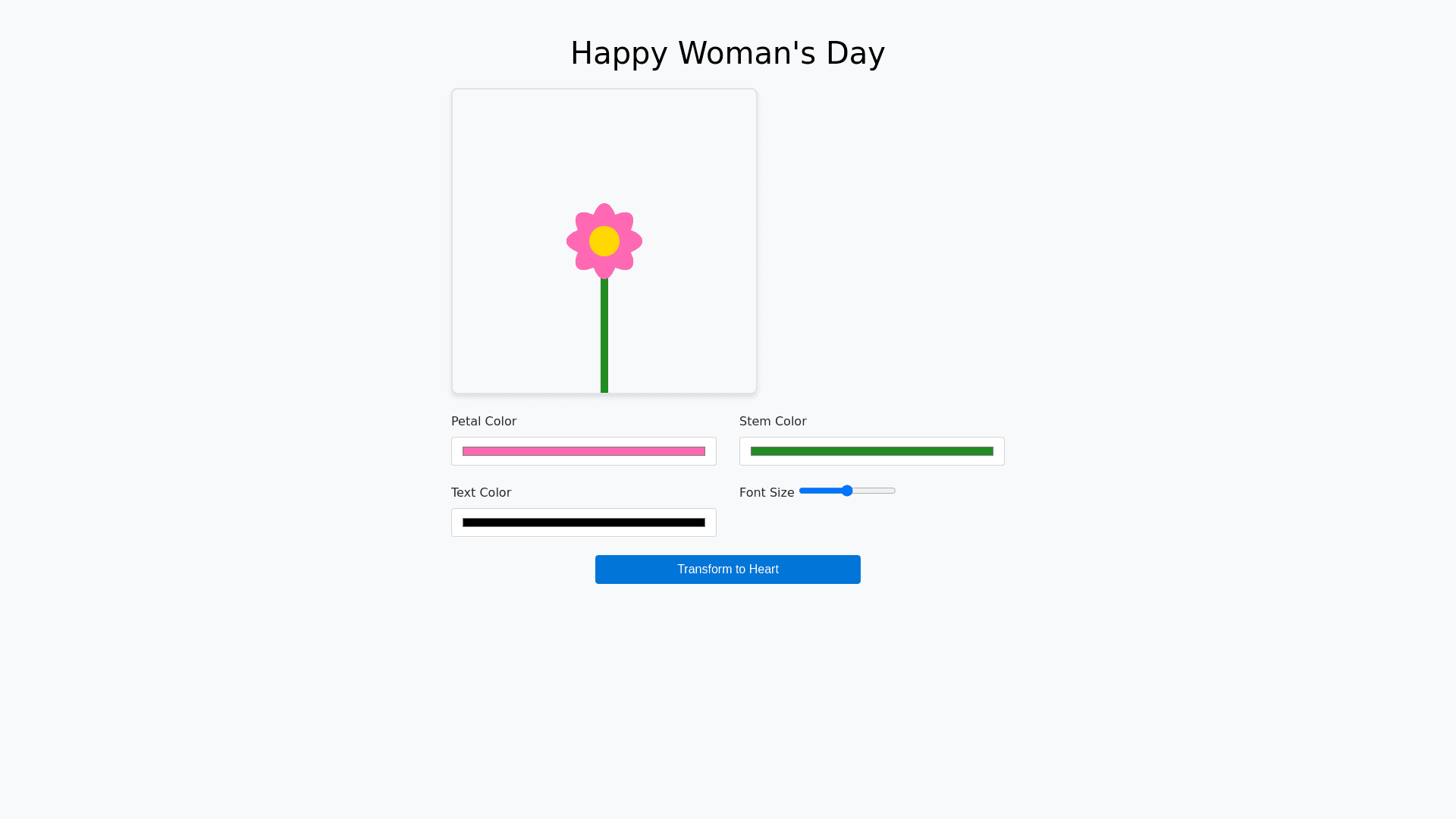Click the far right end of Font Size slider
The height and width of the screenshot is (819, 1456).
point(894,491)
